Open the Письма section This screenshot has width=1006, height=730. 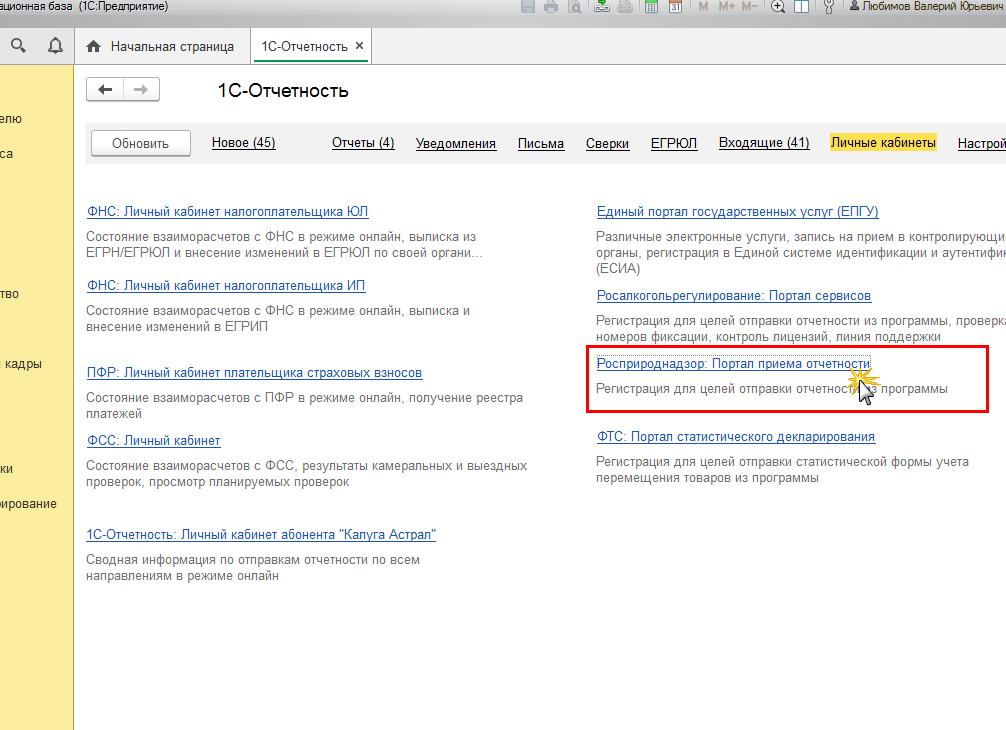pyautogui.click(x=541, y=143)
